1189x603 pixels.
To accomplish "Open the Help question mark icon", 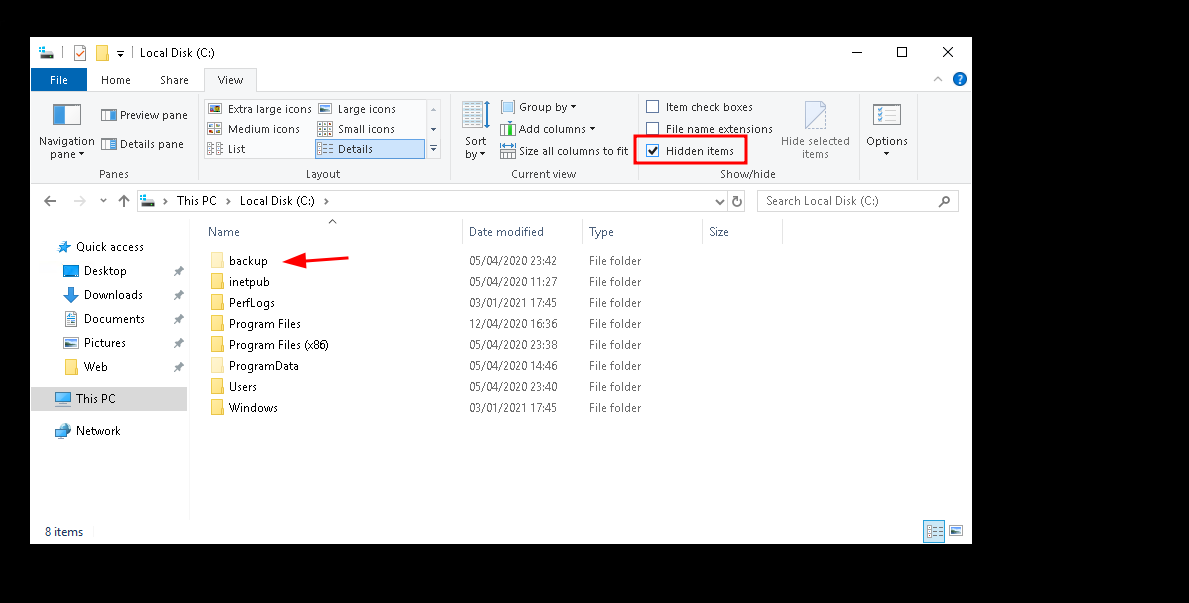I will (959, 80).
